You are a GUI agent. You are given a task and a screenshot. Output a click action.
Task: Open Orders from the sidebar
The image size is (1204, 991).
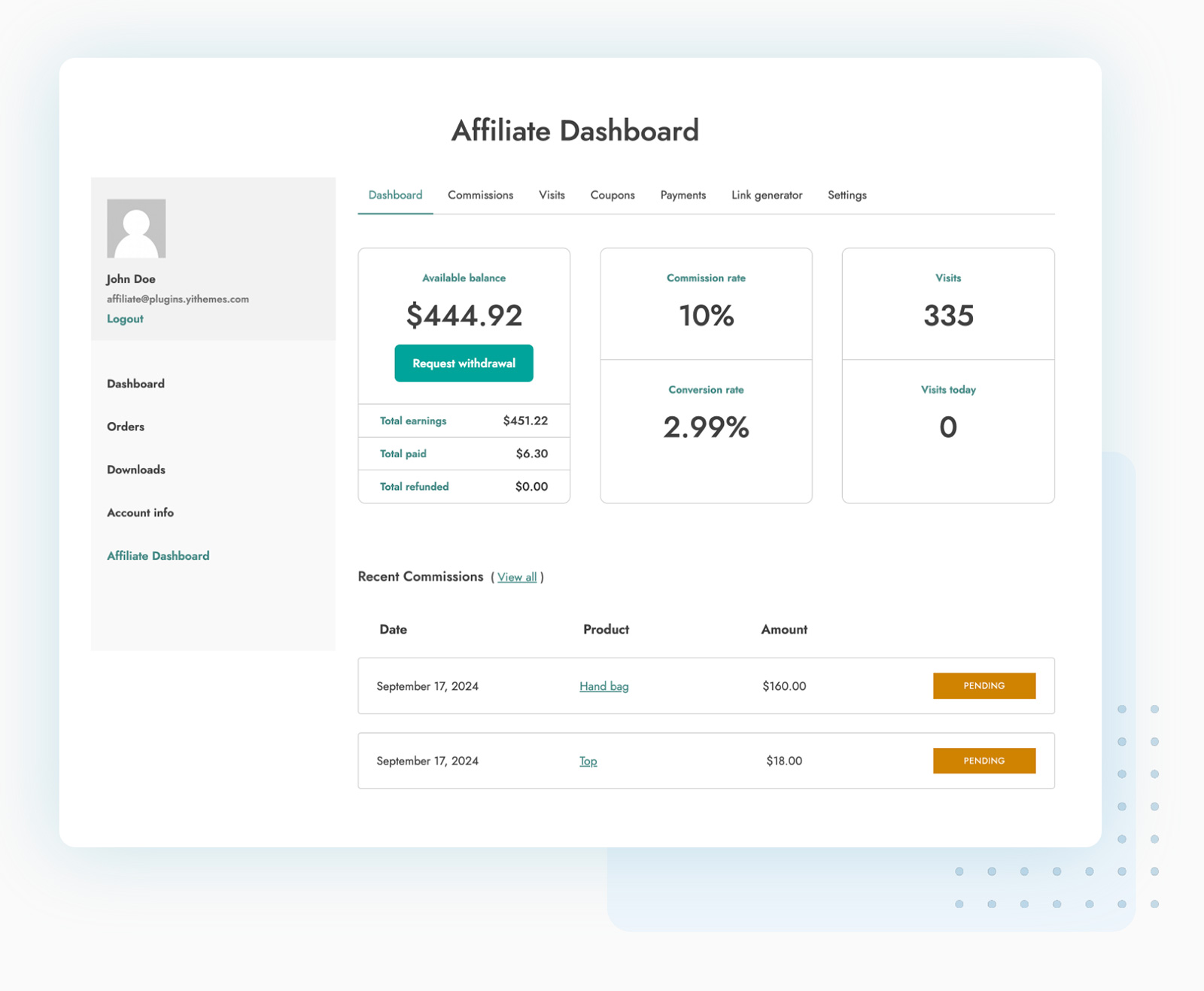tap(125, 427)
